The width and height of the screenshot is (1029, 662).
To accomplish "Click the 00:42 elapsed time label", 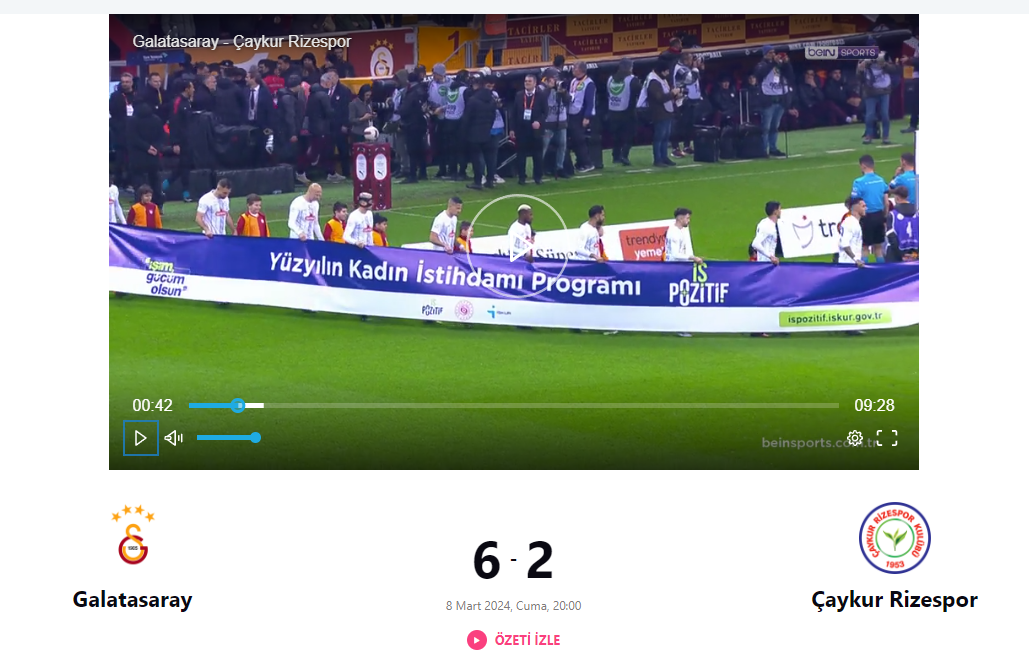I will tap(152, 405).
